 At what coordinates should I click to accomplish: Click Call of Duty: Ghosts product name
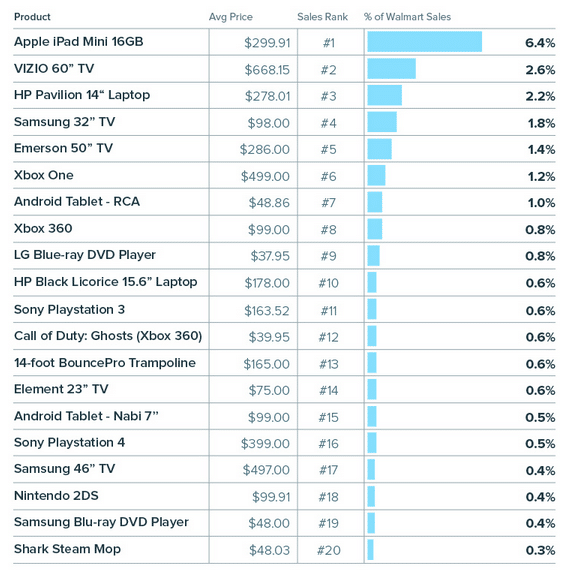click(108, 336)
